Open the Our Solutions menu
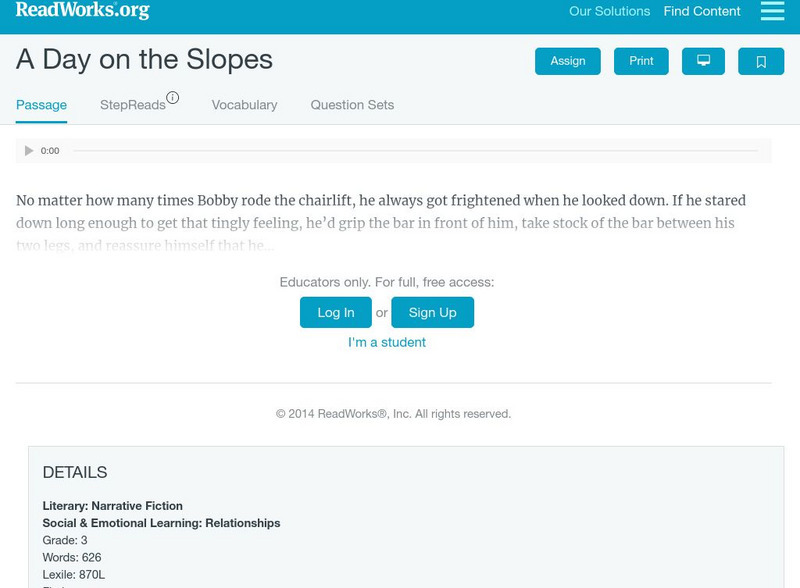 coord(610,12)
